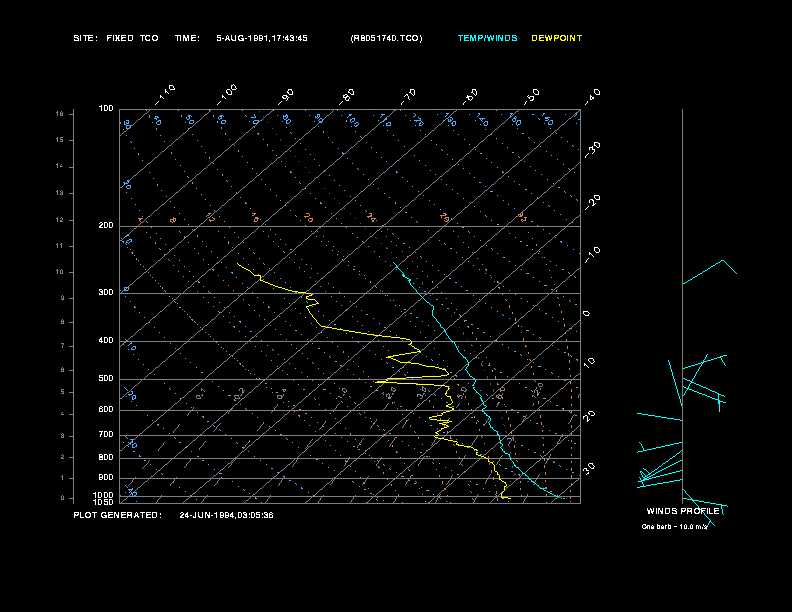Click the 600 pressure level label
The width and height of the screenshot is (792, 612).
[106, 410]
